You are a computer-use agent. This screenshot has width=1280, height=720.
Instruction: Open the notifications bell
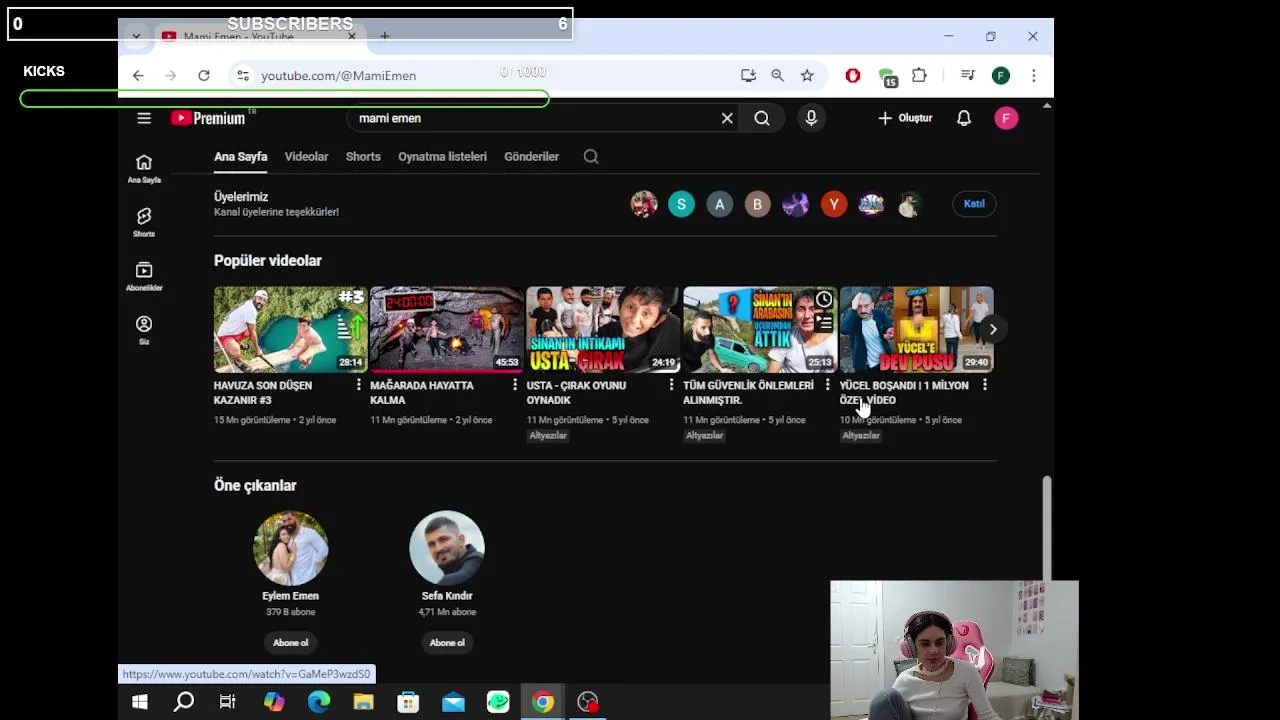click(x=964, y=118)
